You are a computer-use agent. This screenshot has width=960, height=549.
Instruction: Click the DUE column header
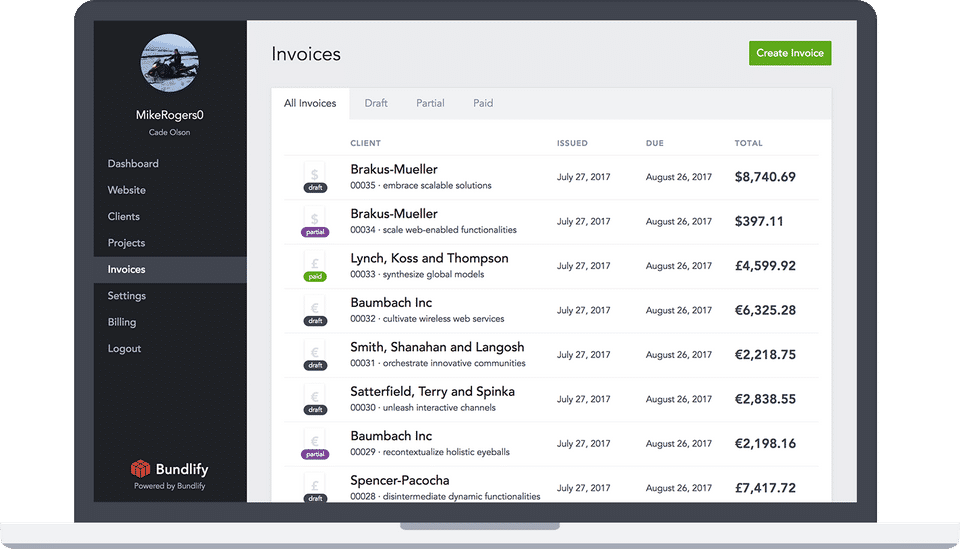point(654,143)
